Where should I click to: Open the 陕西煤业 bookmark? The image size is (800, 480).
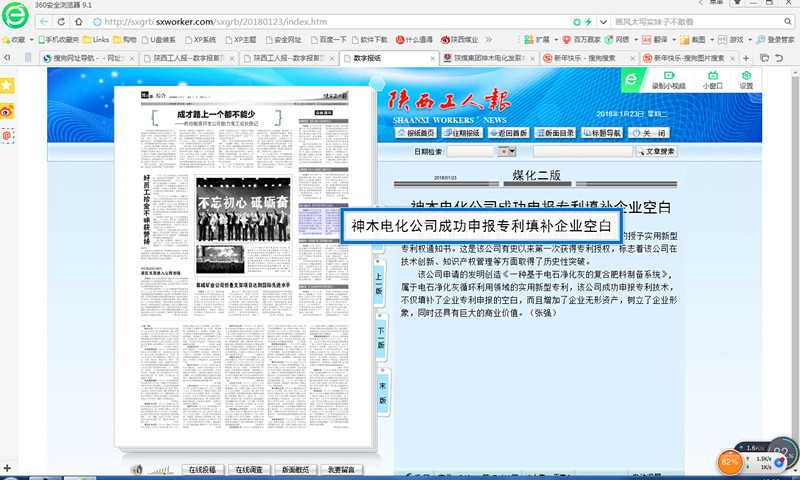[x=459, y=39]
